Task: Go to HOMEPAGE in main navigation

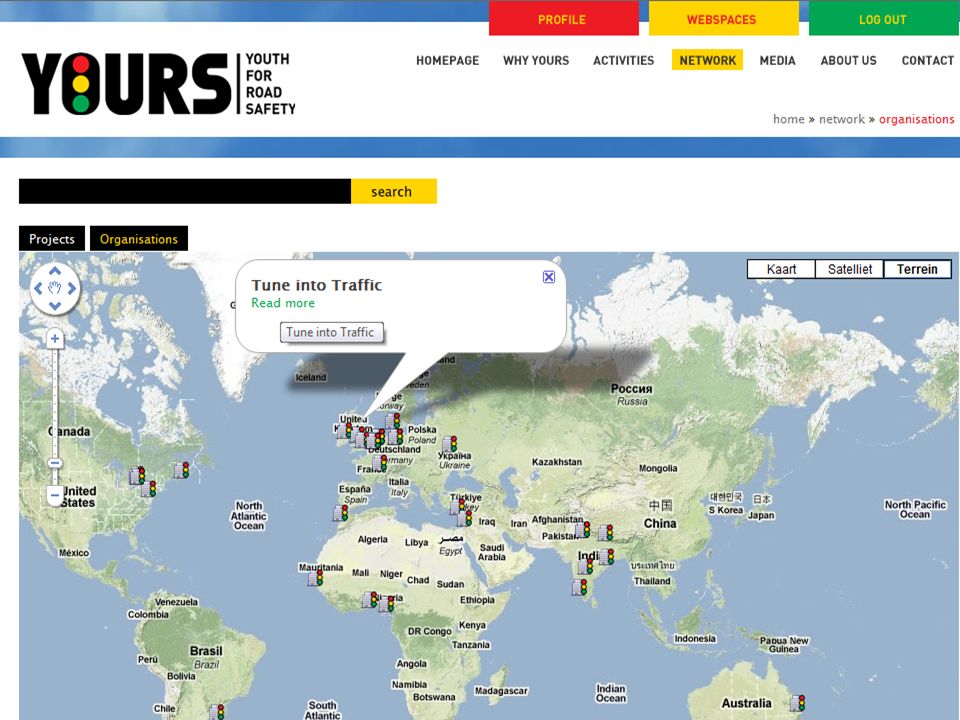Action: 448,61
